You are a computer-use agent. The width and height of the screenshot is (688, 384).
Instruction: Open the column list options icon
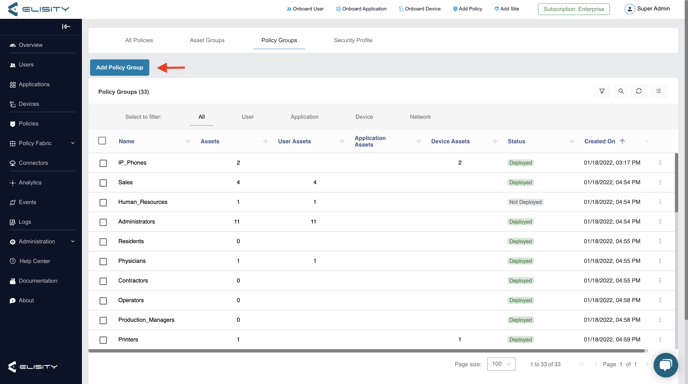(x=658, y=91)
